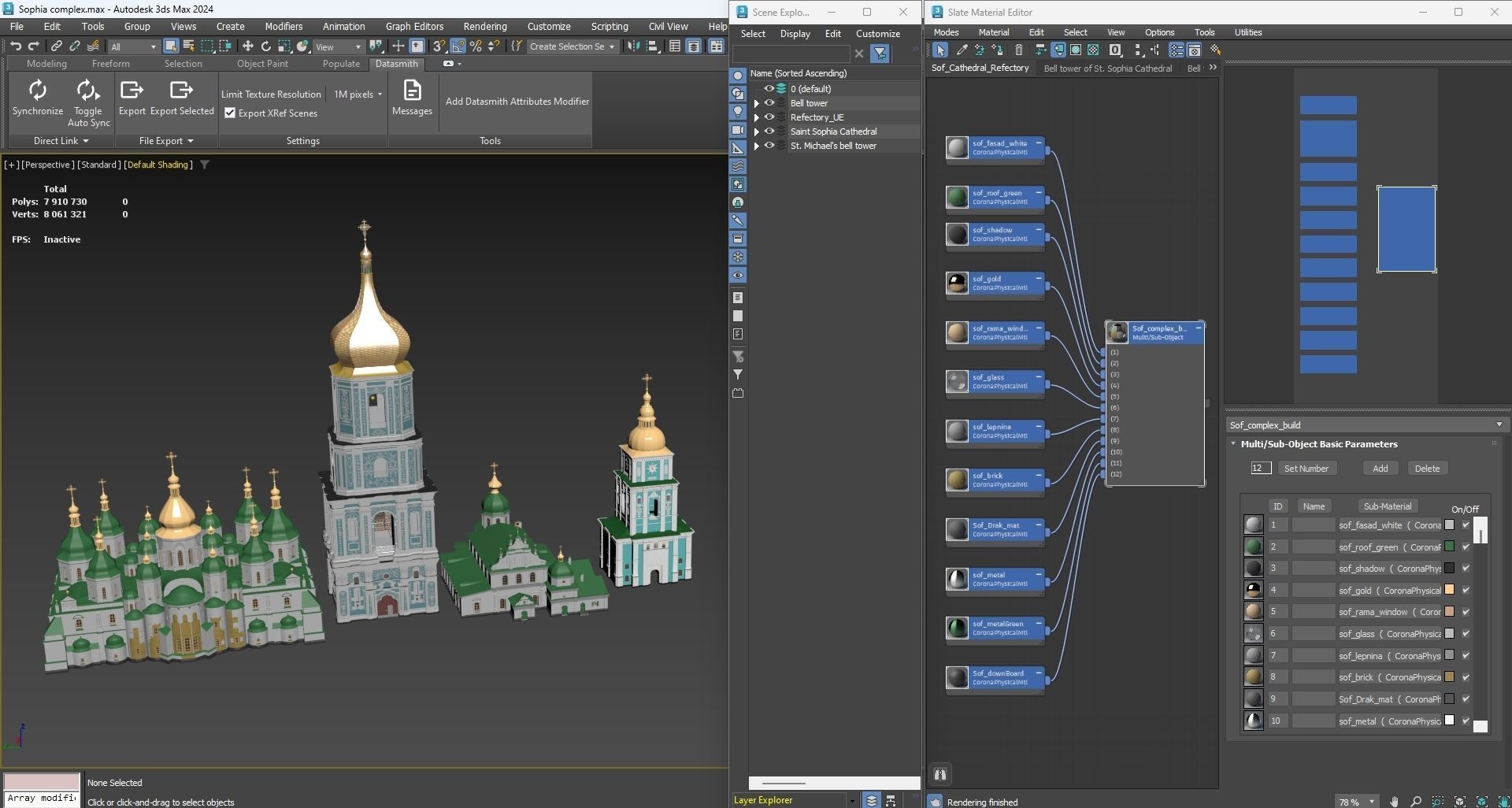Open the Modes menu in Slate

coord(946,32)
